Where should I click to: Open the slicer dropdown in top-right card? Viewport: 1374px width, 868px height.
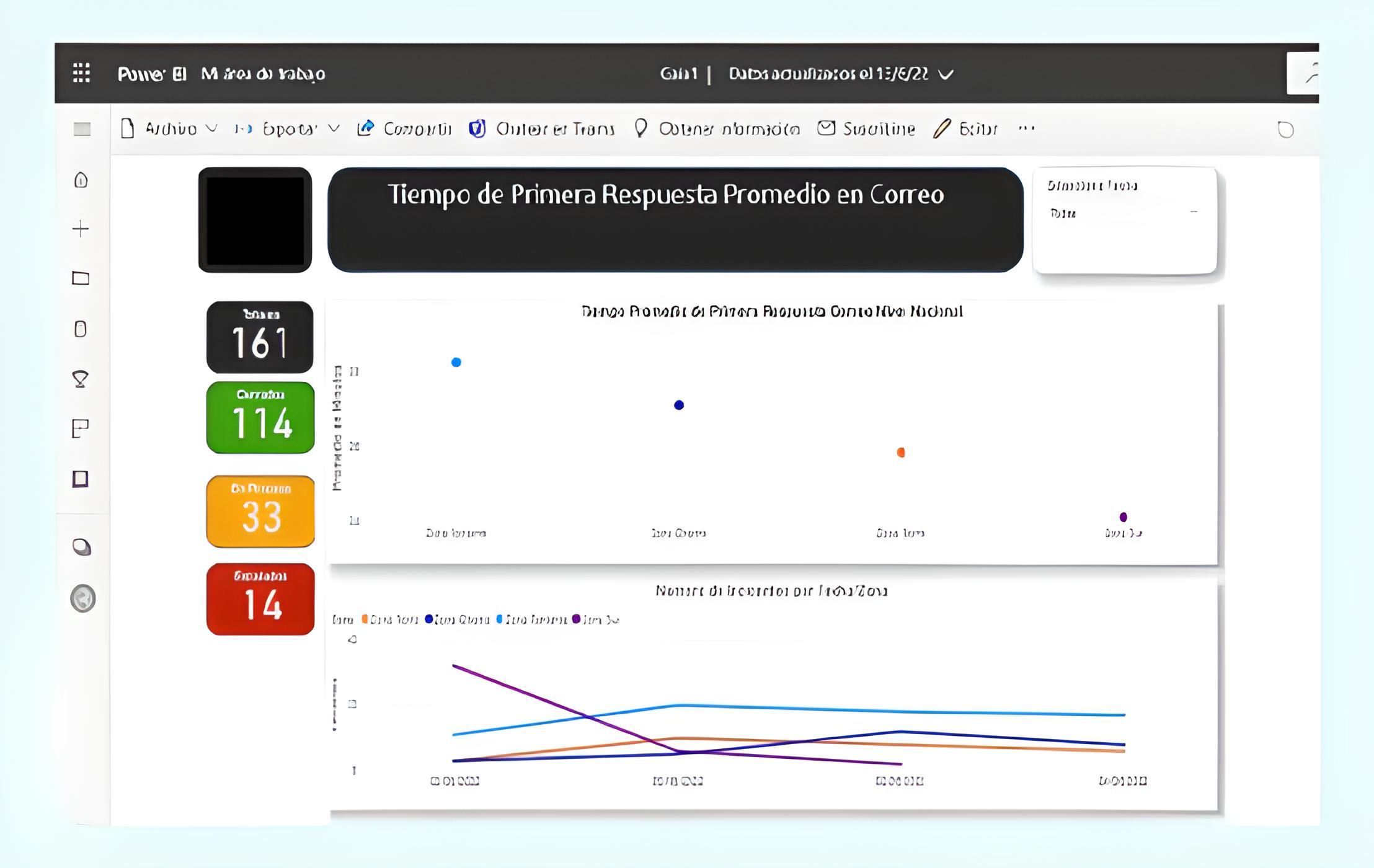pyautogui.click(x=1193, y=213)
